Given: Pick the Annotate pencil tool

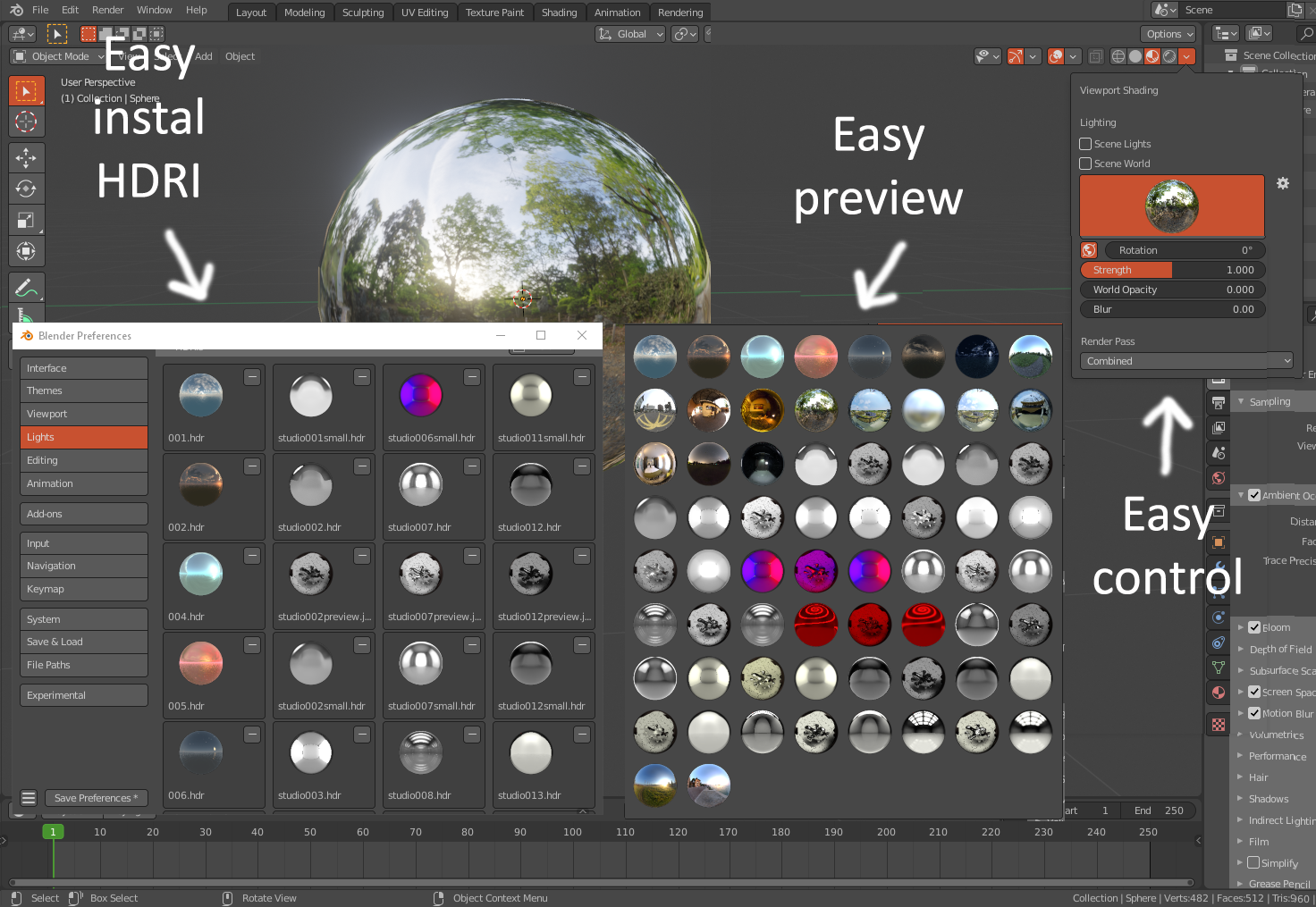Looking at the screenshot, I should coord(26,288).
